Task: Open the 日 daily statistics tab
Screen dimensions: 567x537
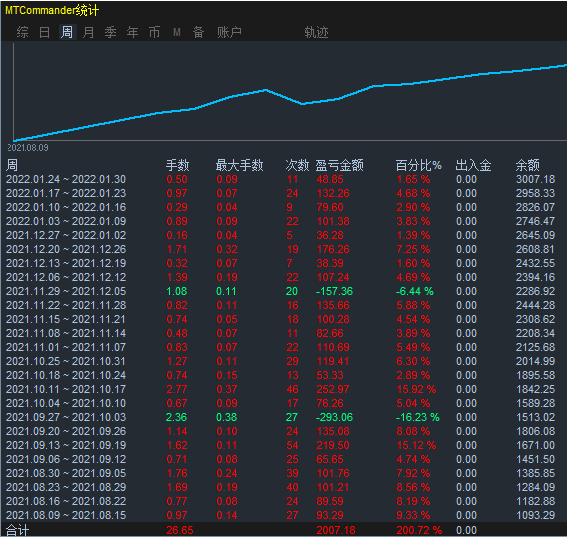Action: click(44, 32)
